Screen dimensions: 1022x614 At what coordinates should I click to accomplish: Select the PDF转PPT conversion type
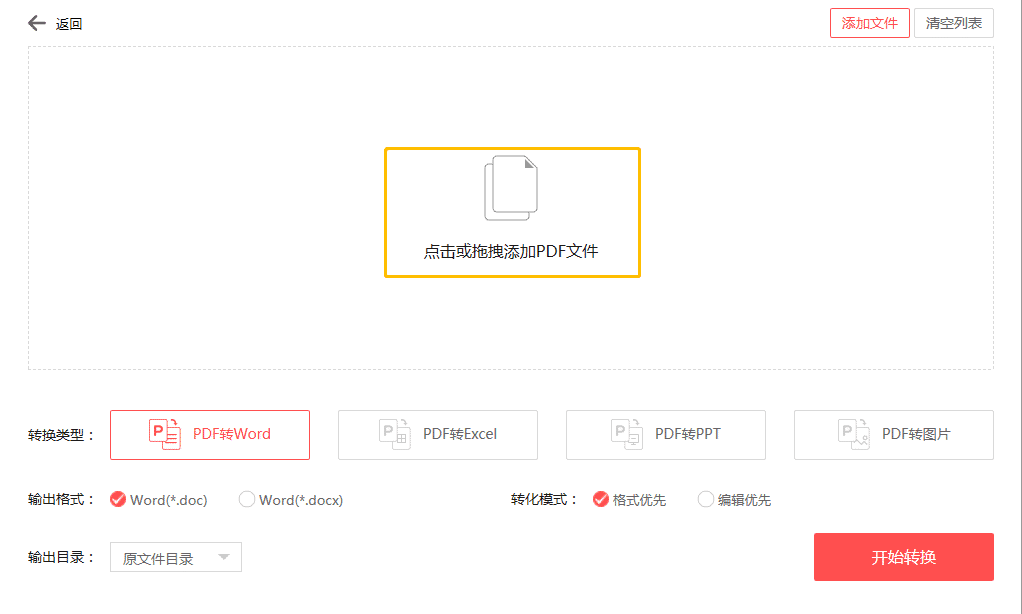tap(665, 435)
